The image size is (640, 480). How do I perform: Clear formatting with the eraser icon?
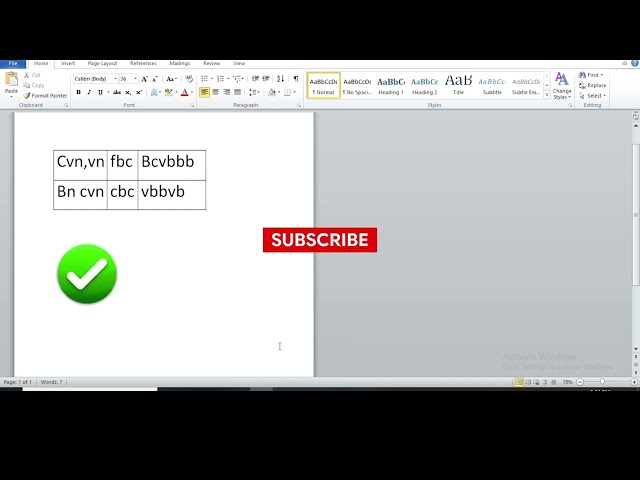[x=189, y=79]
